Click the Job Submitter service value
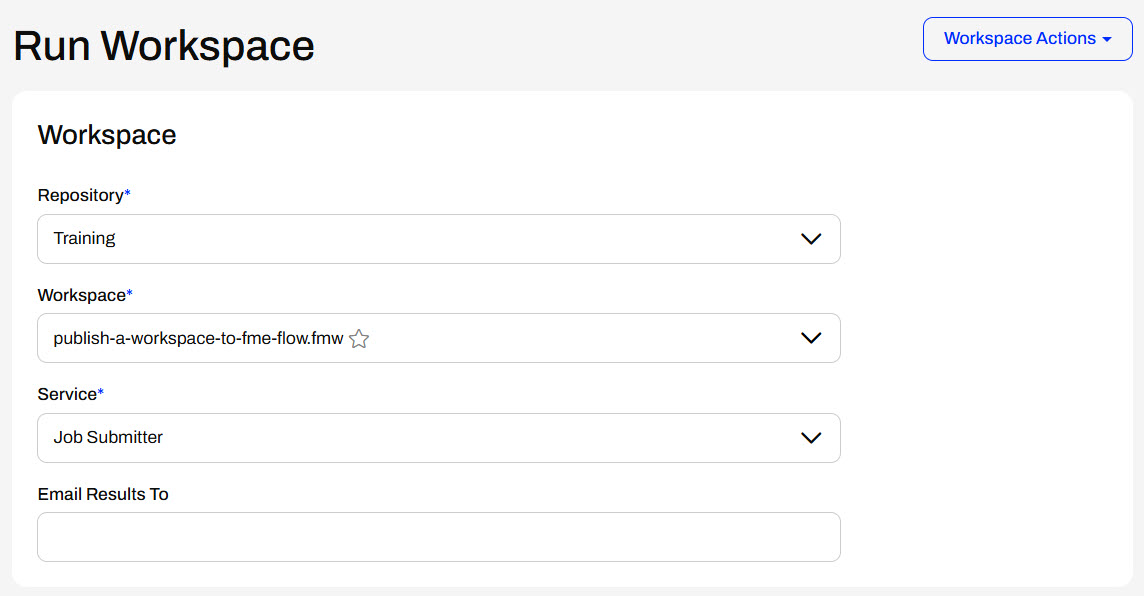 point(108,438)
